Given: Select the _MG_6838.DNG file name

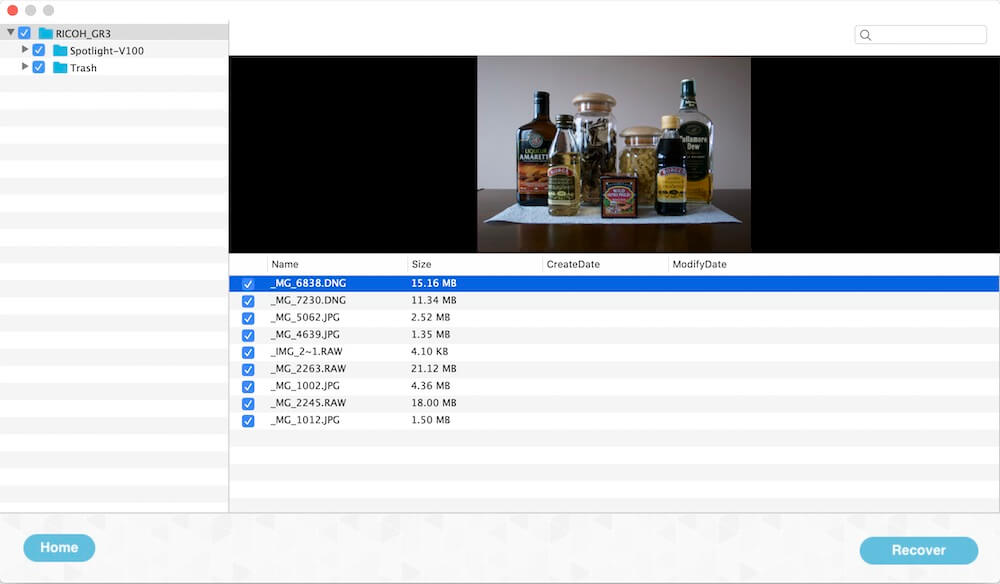Looking at the screenshot, I should pyautogui.click(x=308, y=283).
